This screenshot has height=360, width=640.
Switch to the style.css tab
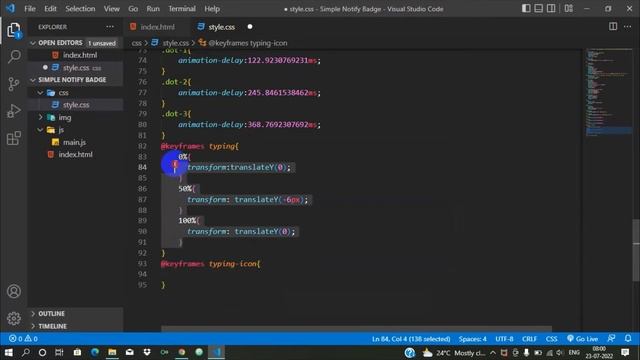coord(221,27)
